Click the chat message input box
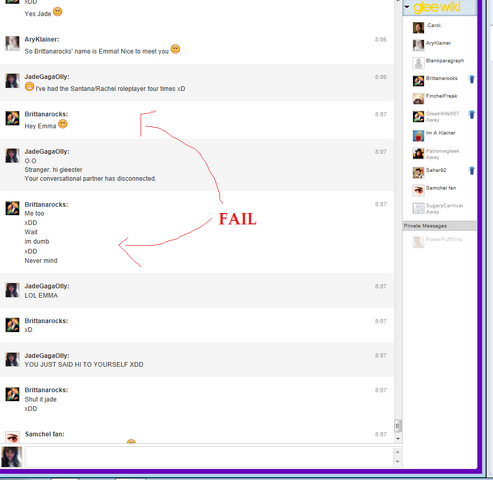This screenshot has height=480, width=493. point(209,457)
